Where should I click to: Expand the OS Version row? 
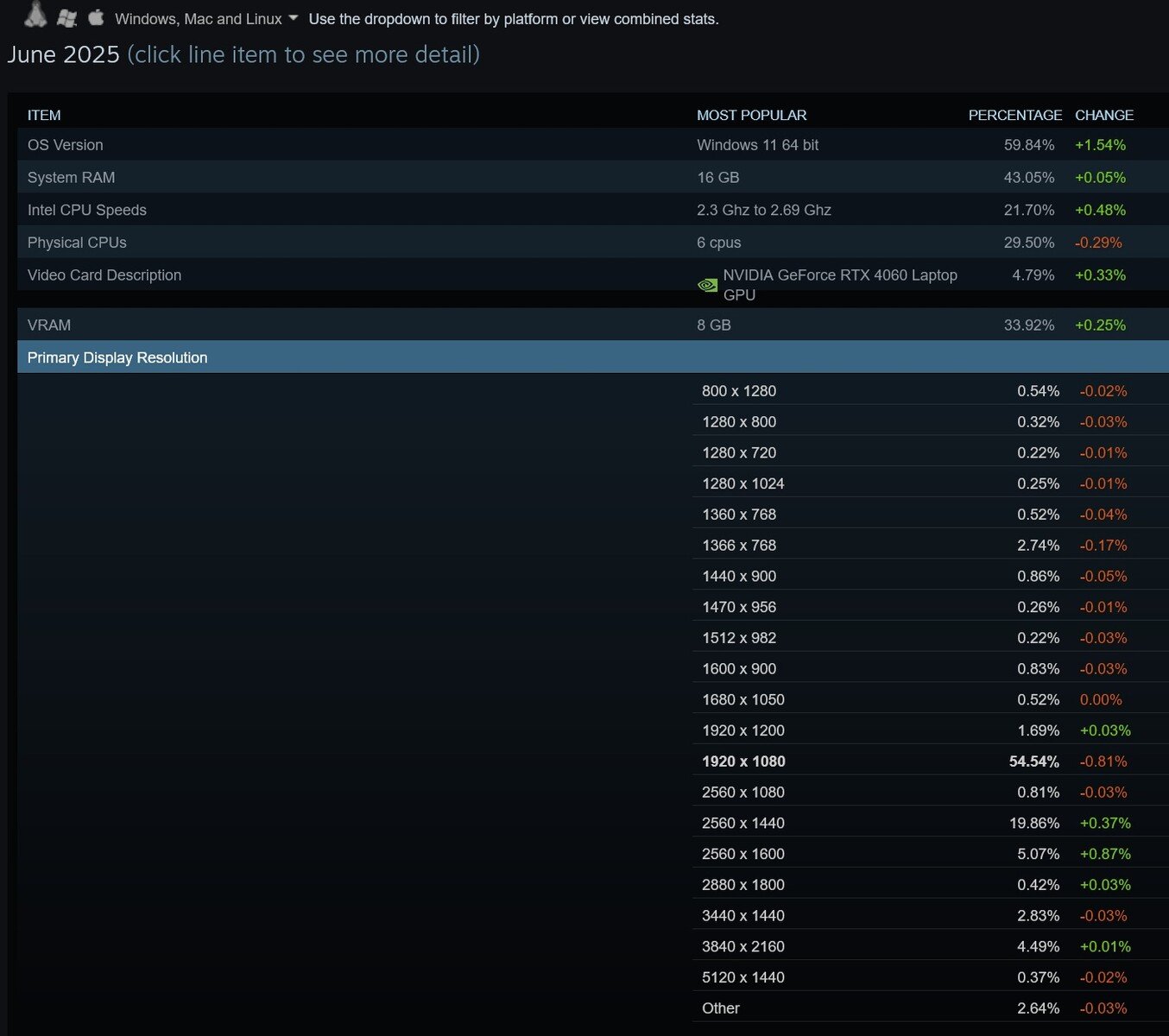(593, 145)
